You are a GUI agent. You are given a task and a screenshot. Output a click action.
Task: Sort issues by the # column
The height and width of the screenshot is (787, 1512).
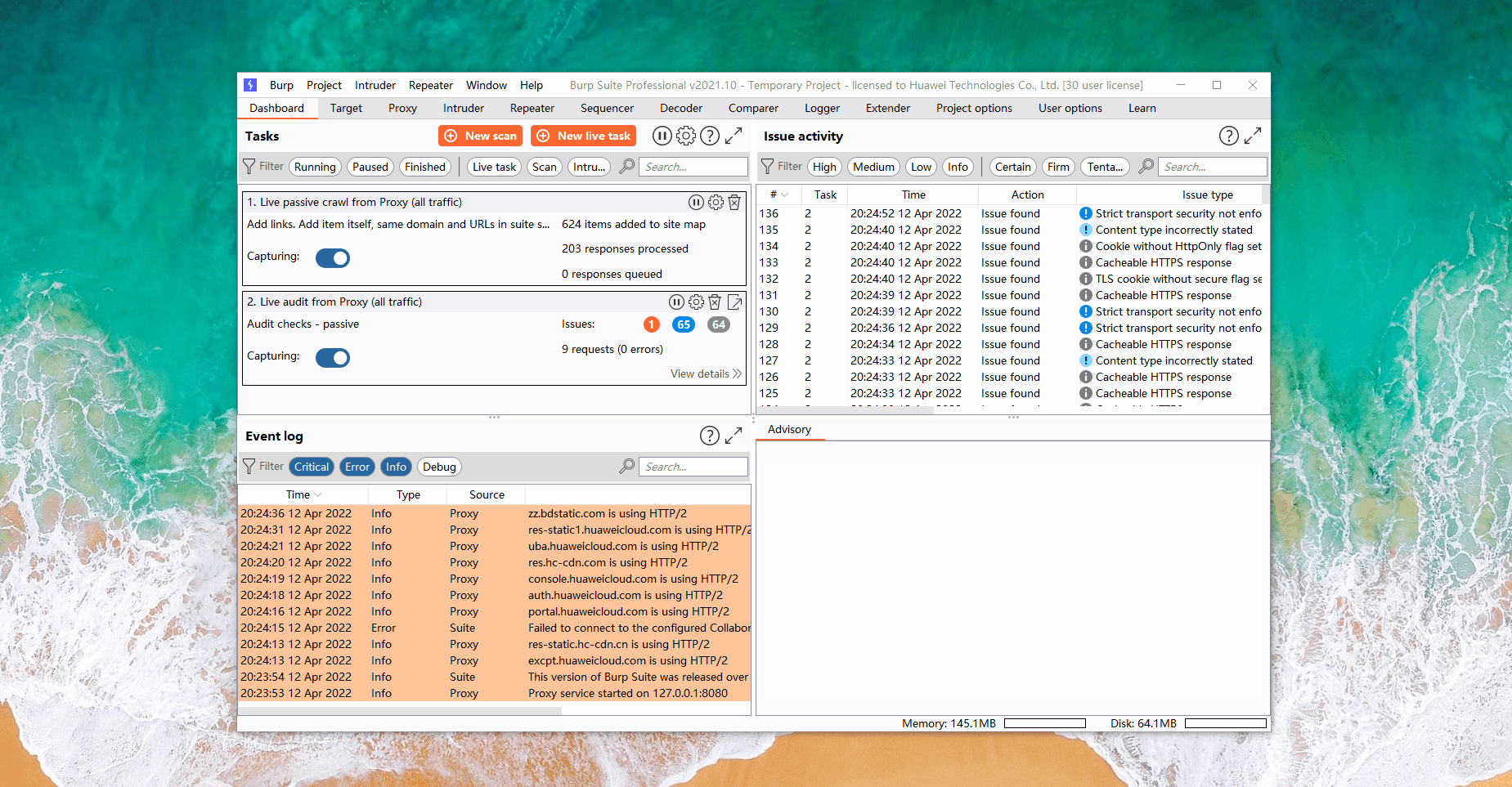click(778, 195)
